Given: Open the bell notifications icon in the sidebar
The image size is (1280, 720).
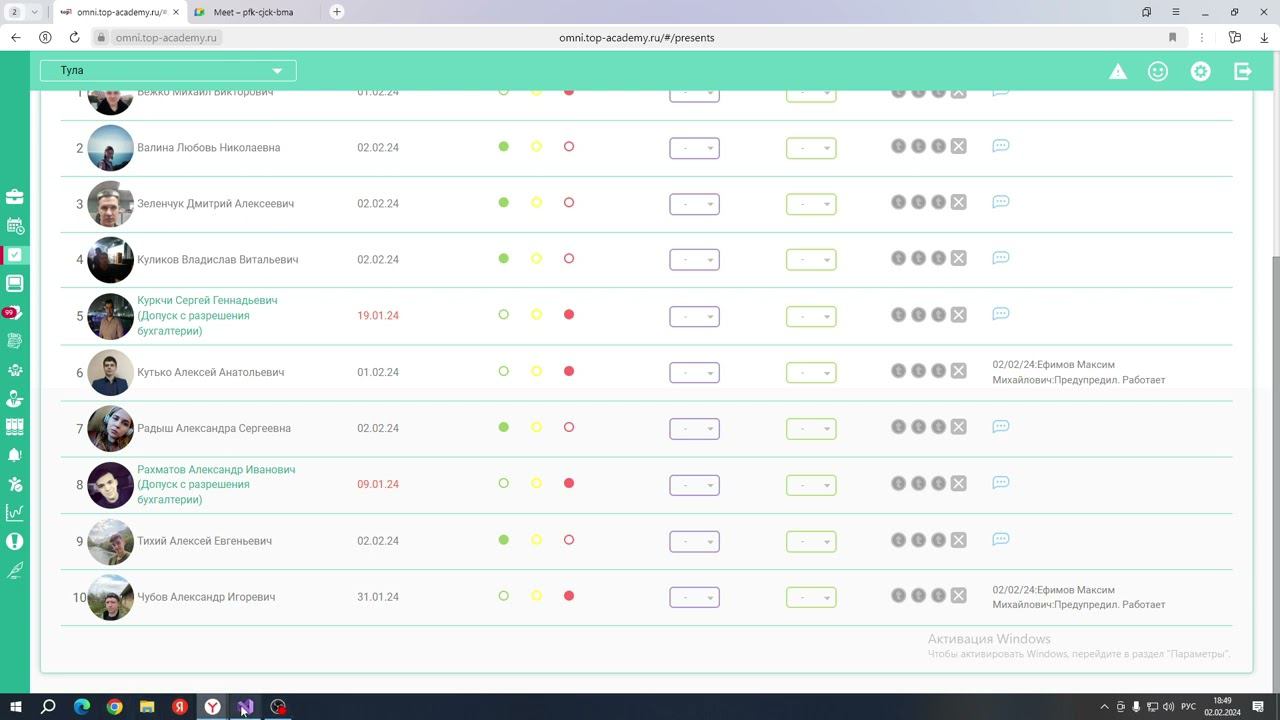Looking at the screenshot, I should pyautogui.click(x=15, y=455).
